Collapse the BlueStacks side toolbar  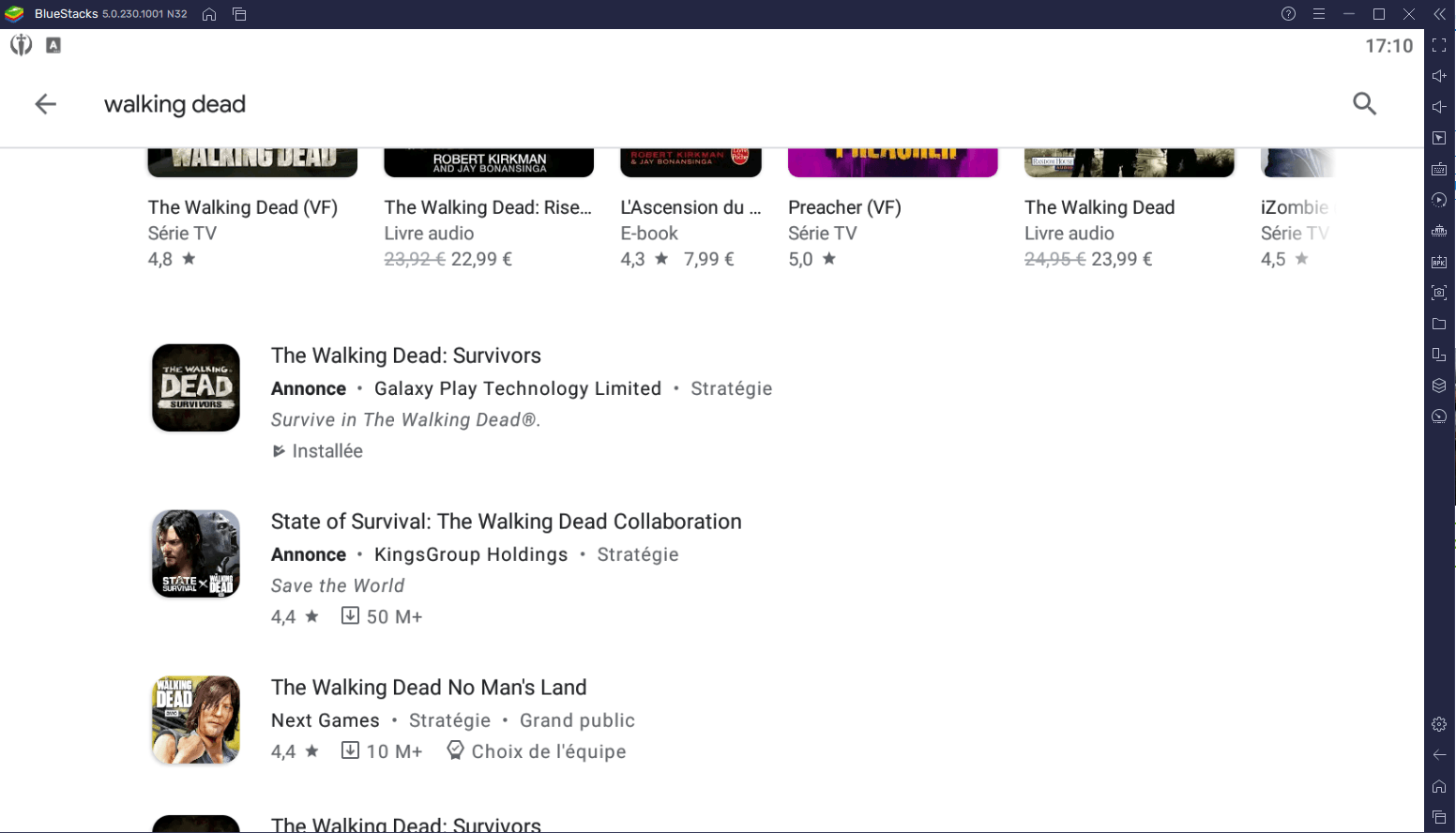click(1439, 14)
